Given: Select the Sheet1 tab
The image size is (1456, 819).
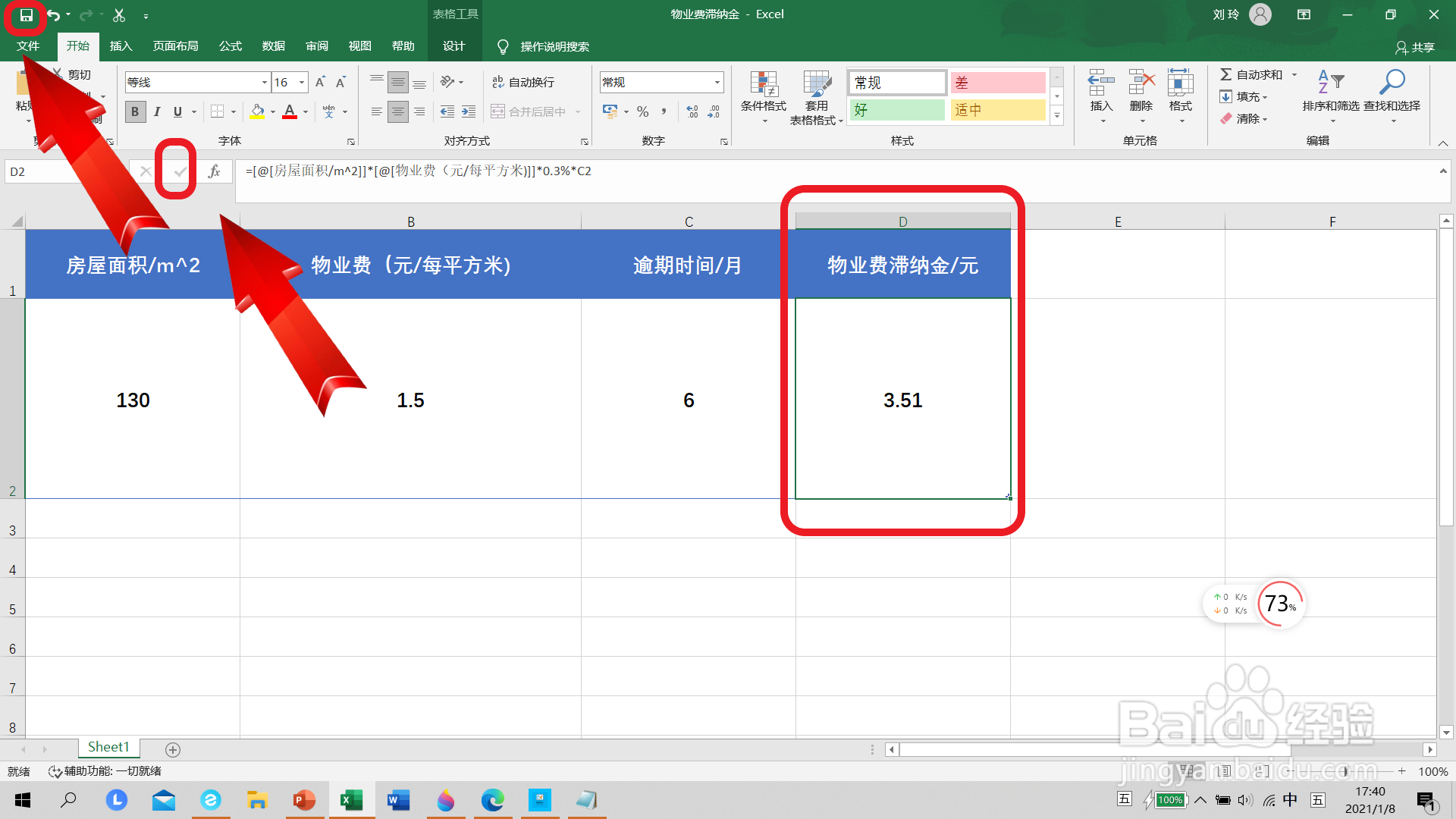Looking at the screenshot, I should coord(108,748).
